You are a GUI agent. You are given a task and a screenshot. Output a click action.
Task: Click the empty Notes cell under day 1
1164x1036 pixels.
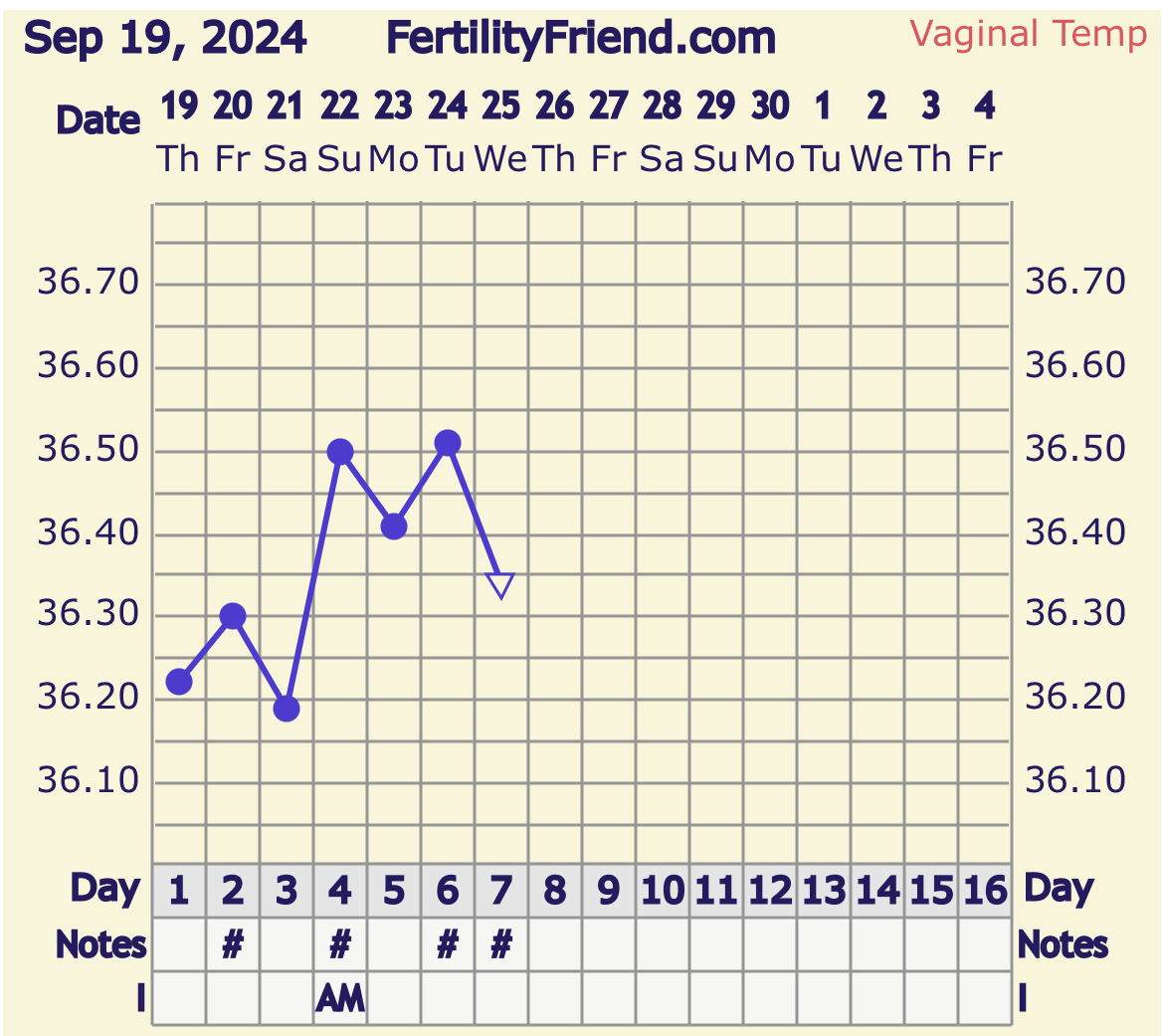coord(179,944)
